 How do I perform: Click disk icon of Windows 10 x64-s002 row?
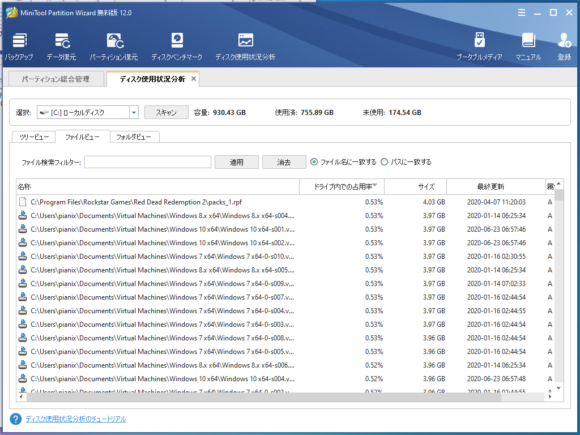tap(23, 243)
